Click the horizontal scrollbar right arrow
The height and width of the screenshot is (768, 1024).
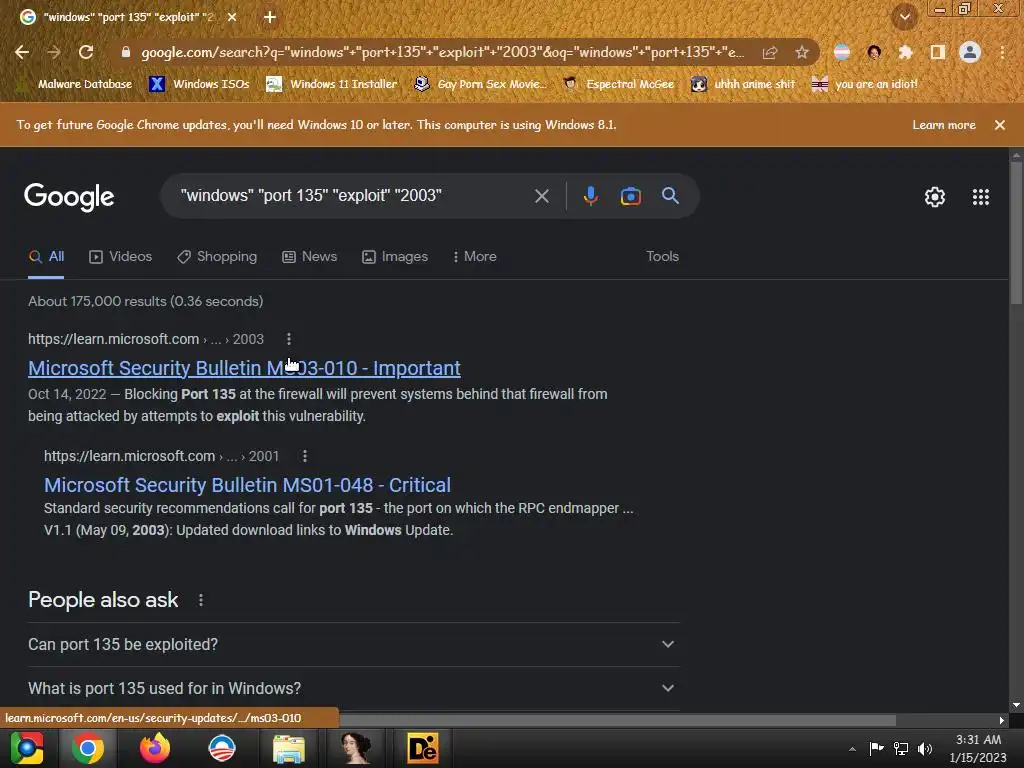coord(1002,720)
